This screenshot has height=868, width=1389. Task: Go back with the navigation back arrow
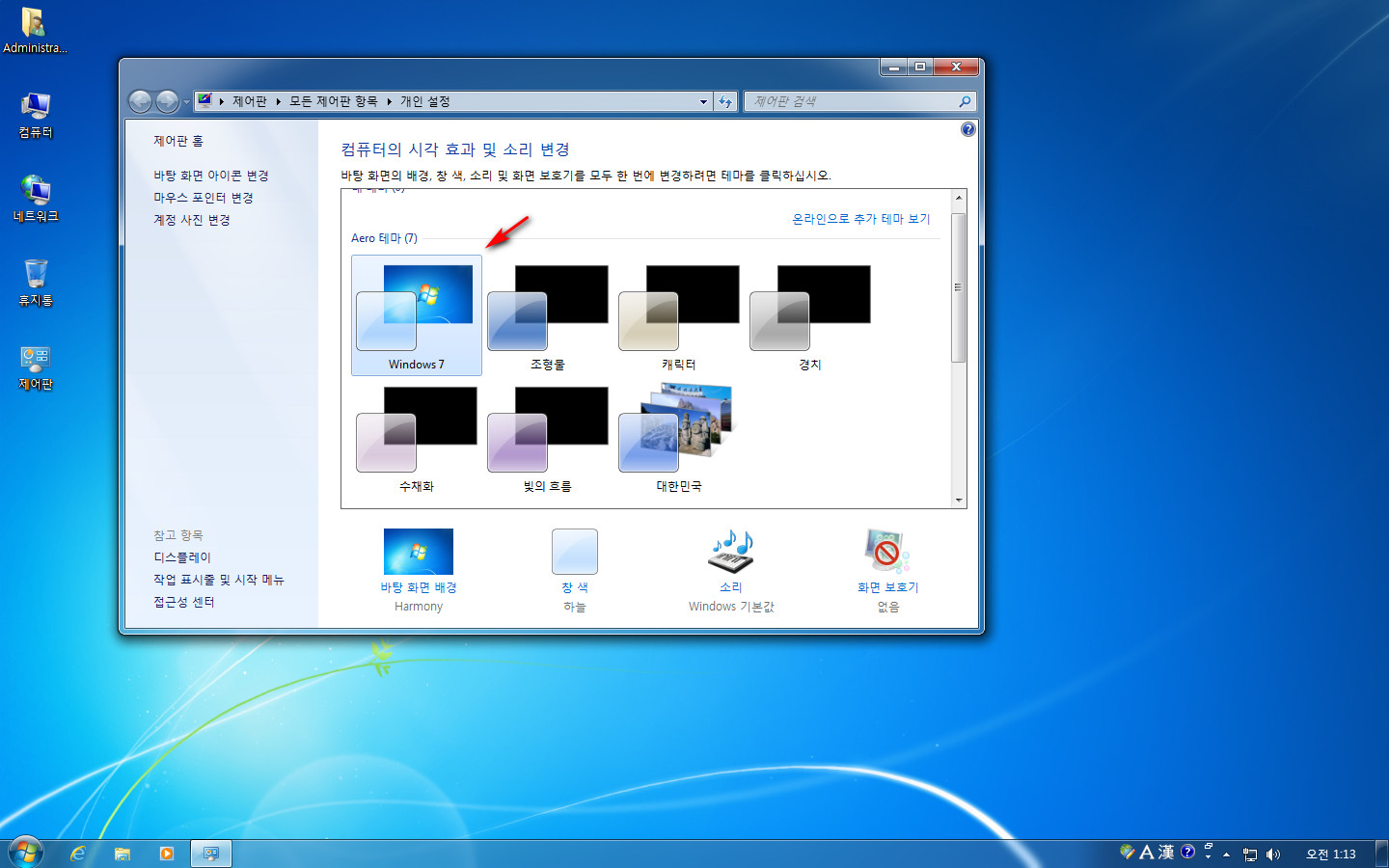point(141,101)
